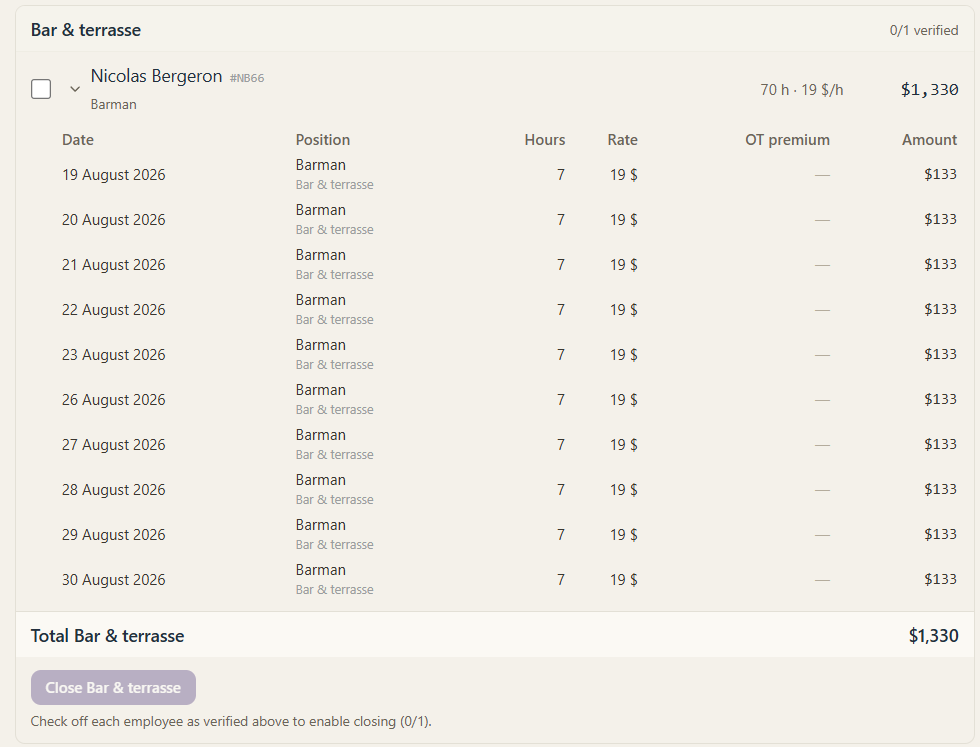
Task: Click the 19 August 2026 date row
Action: pyautogui.click(x=509, y=174)
